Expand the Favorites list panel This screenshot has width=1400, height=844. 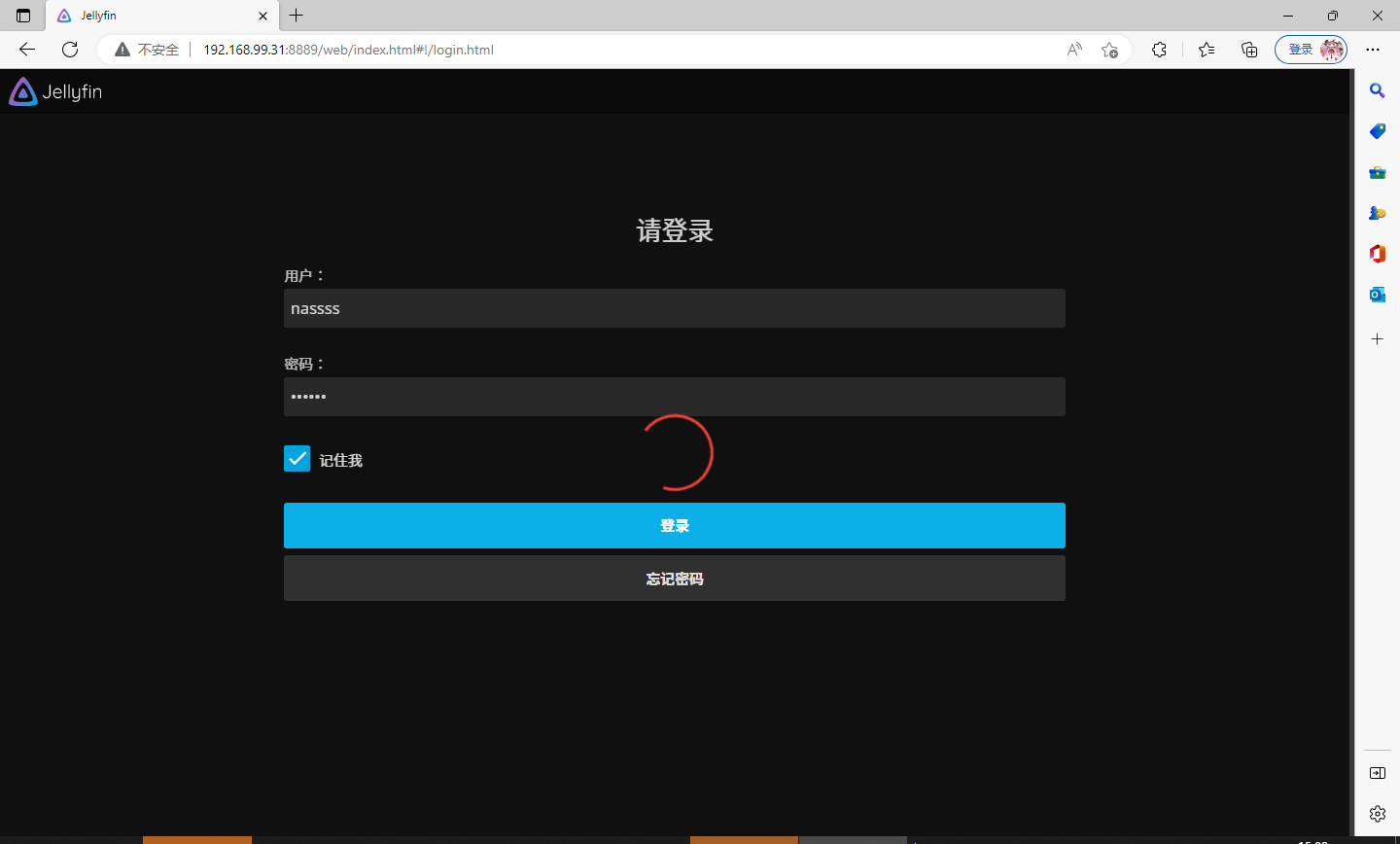(1207, 50)
